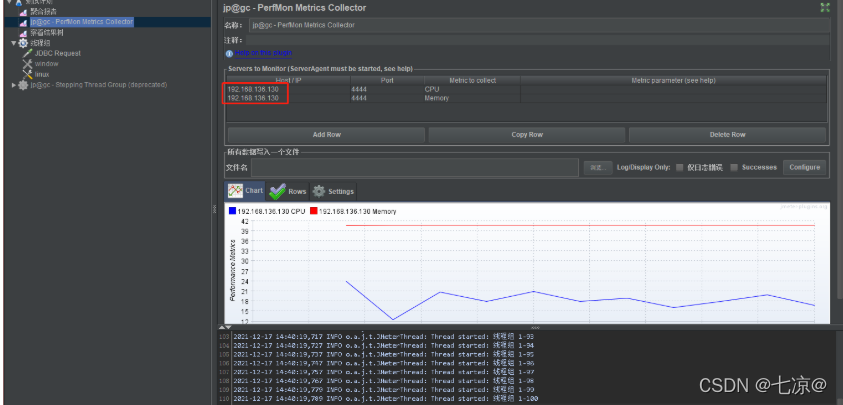Click the green expand-panel icon at top right
This screenshot has height=405, width=843.
[825, 8]
